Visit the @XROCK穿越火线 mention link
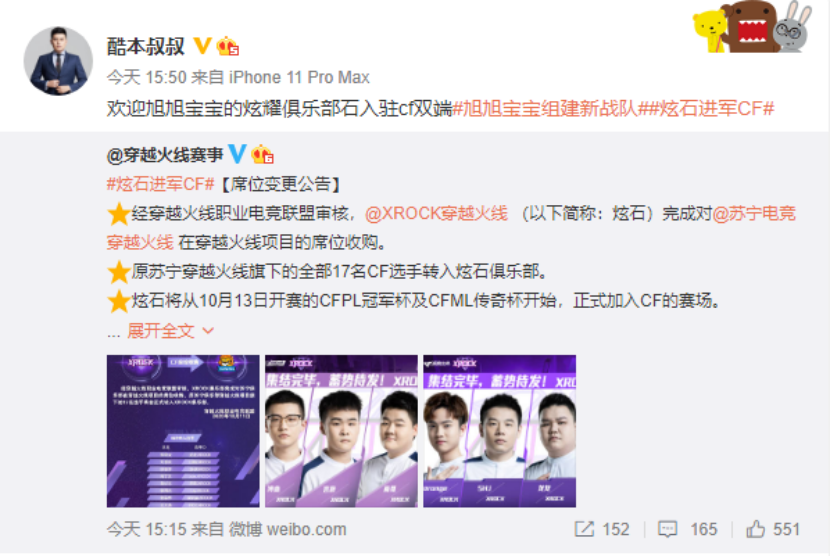This screenshot has height=557, width=830. [x=436, y=213]
